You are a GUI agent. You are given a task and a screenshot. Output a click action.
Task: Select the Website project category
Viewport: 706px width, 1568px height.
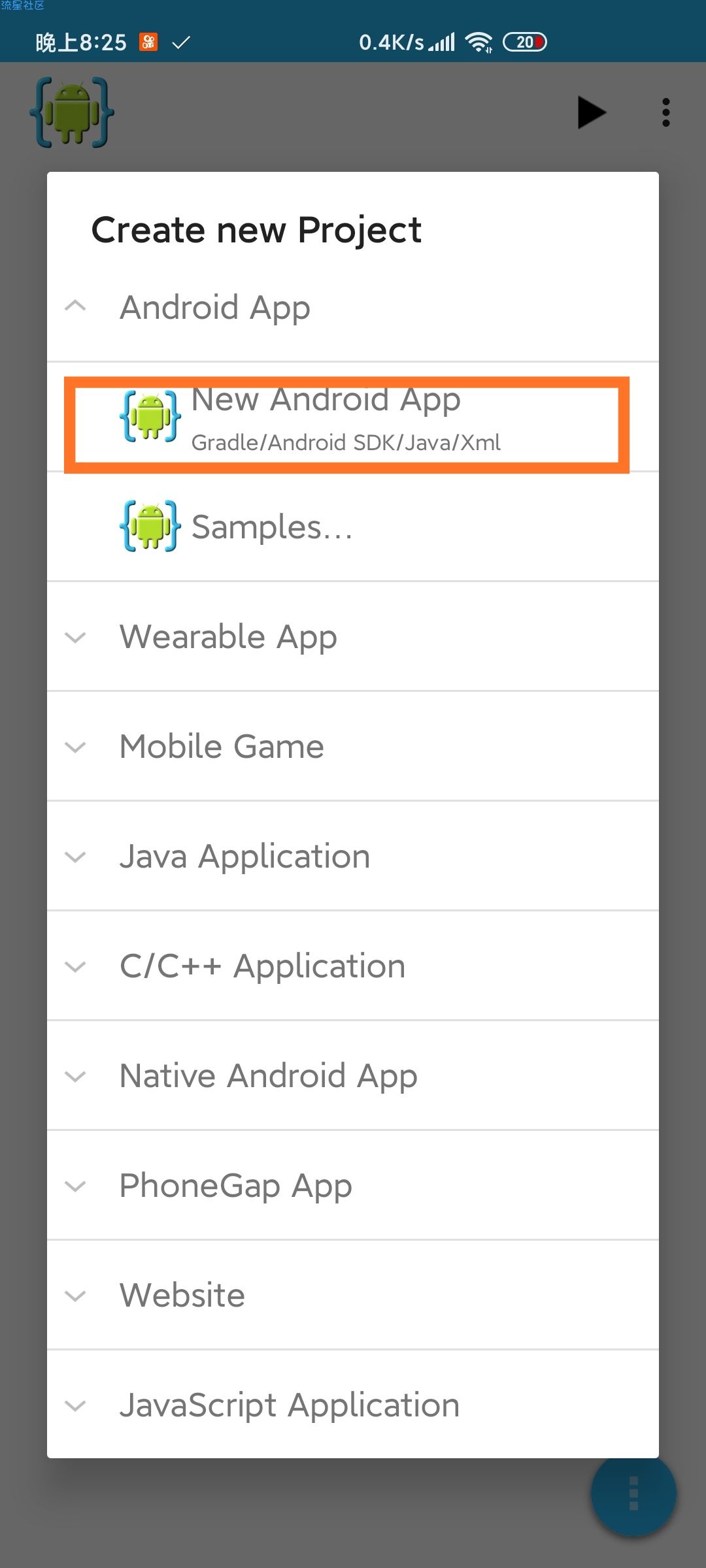(353, 1295)
